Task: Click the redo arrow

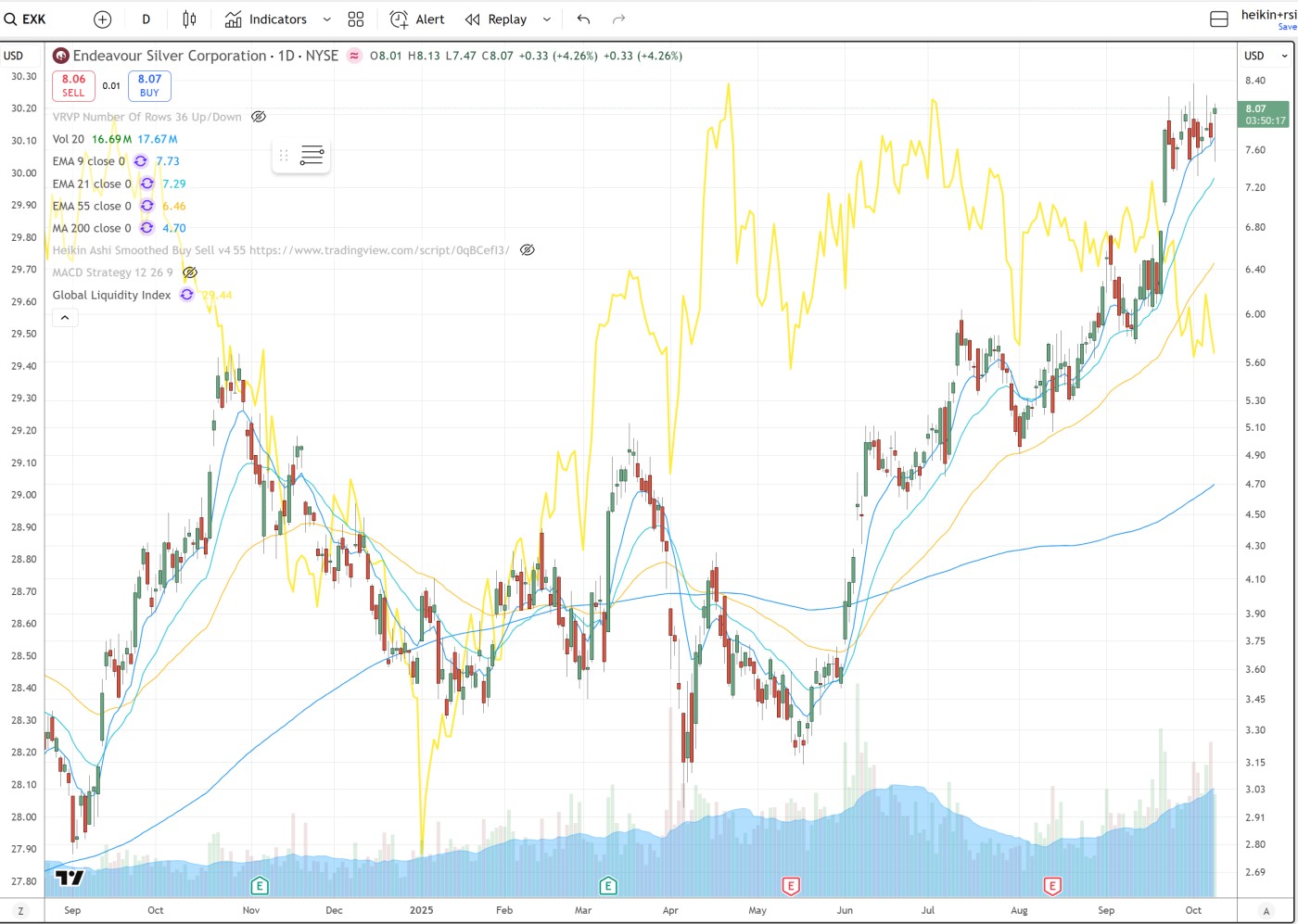Action: pos(619,19)
